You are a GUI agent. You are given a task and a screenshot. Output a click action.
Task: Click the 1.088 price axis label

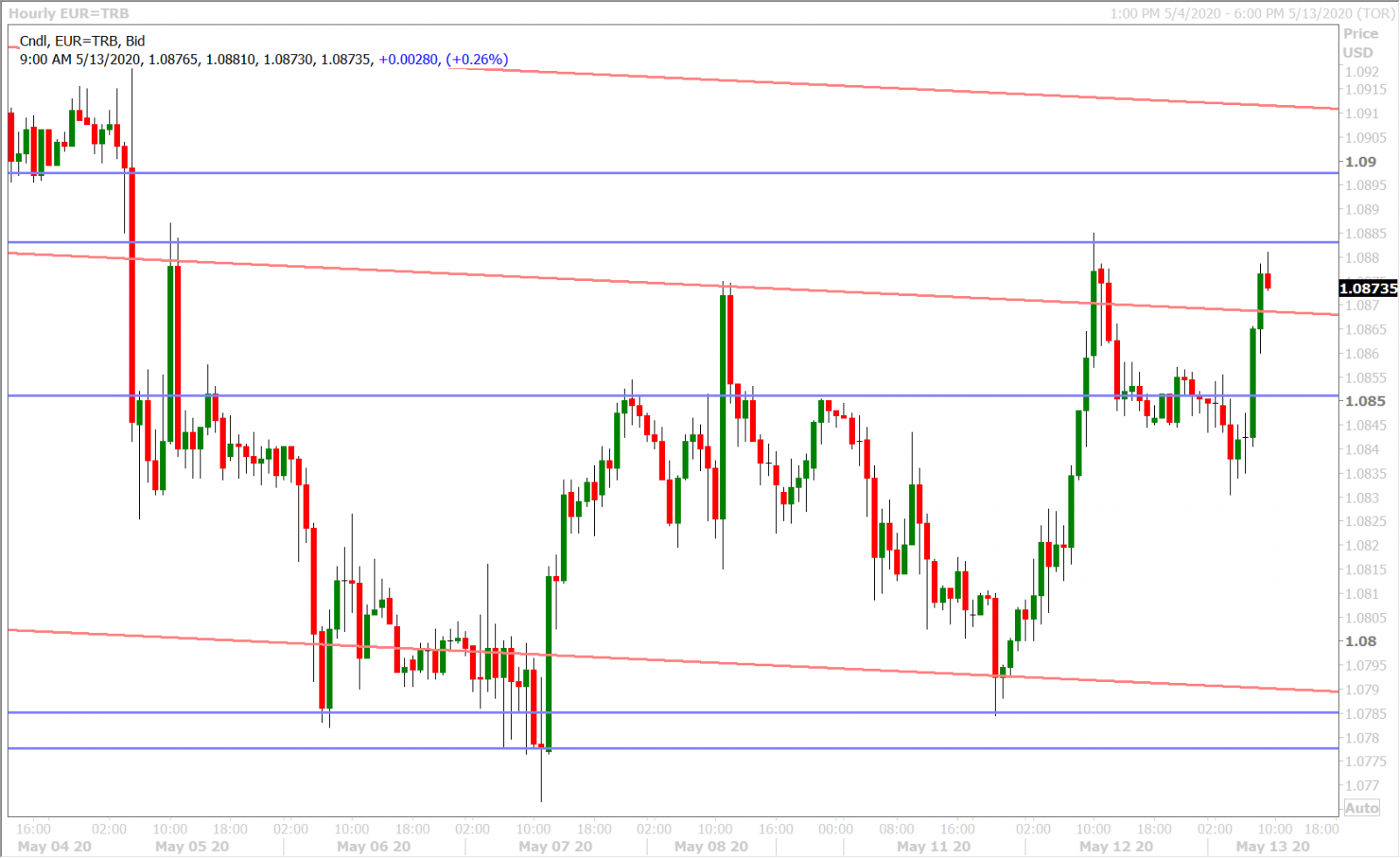(1361, 257)
